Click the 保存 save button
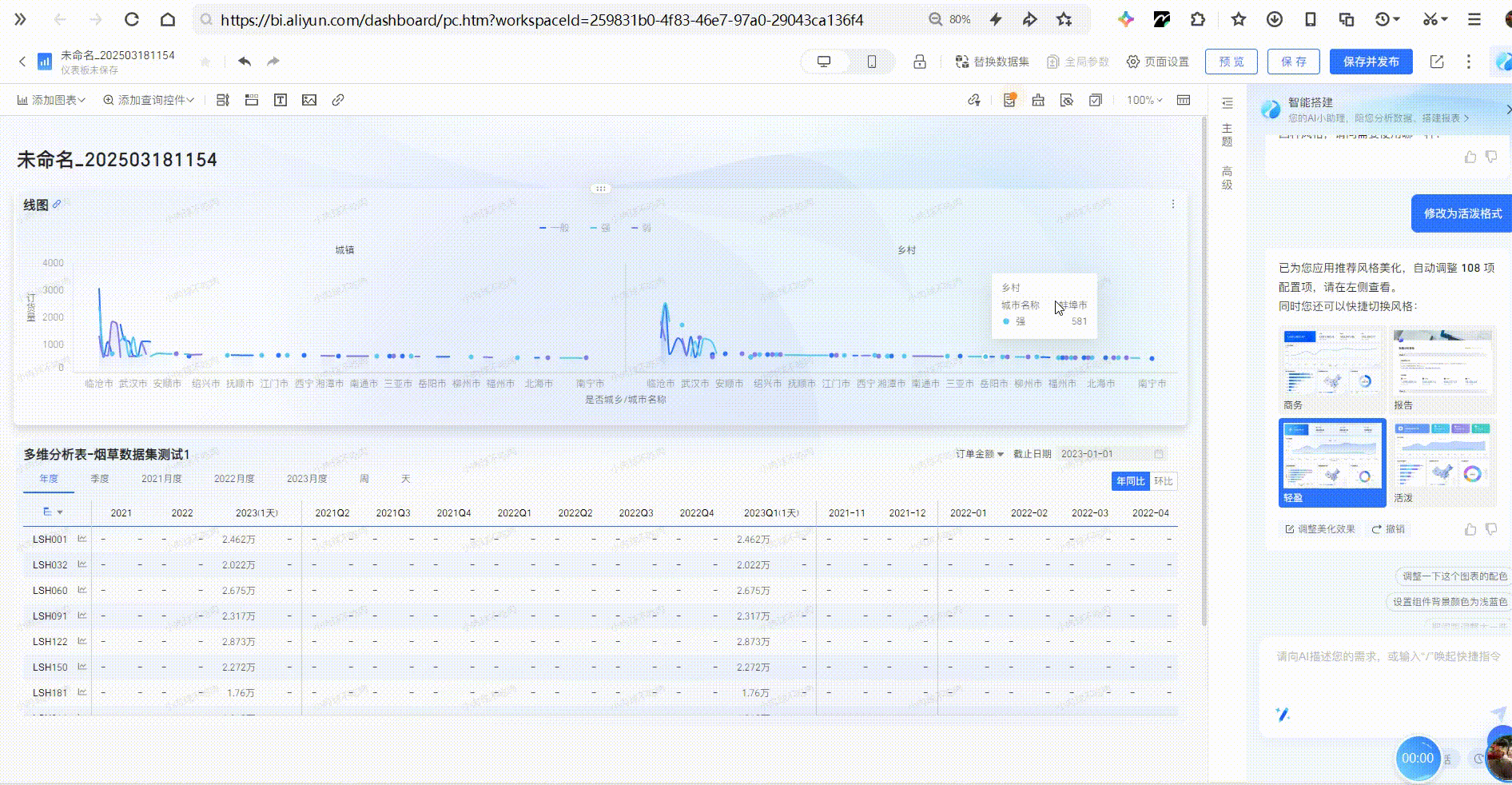The width and height of the screenshot is (1512, 785). (x=1294, y=62)
